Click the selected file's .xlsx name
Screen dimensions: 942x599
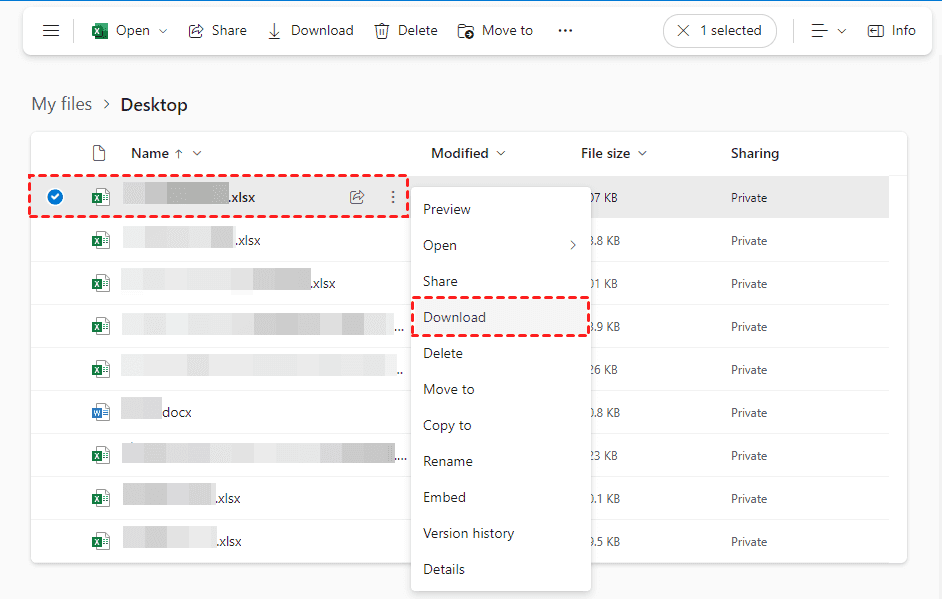(189, 196)
